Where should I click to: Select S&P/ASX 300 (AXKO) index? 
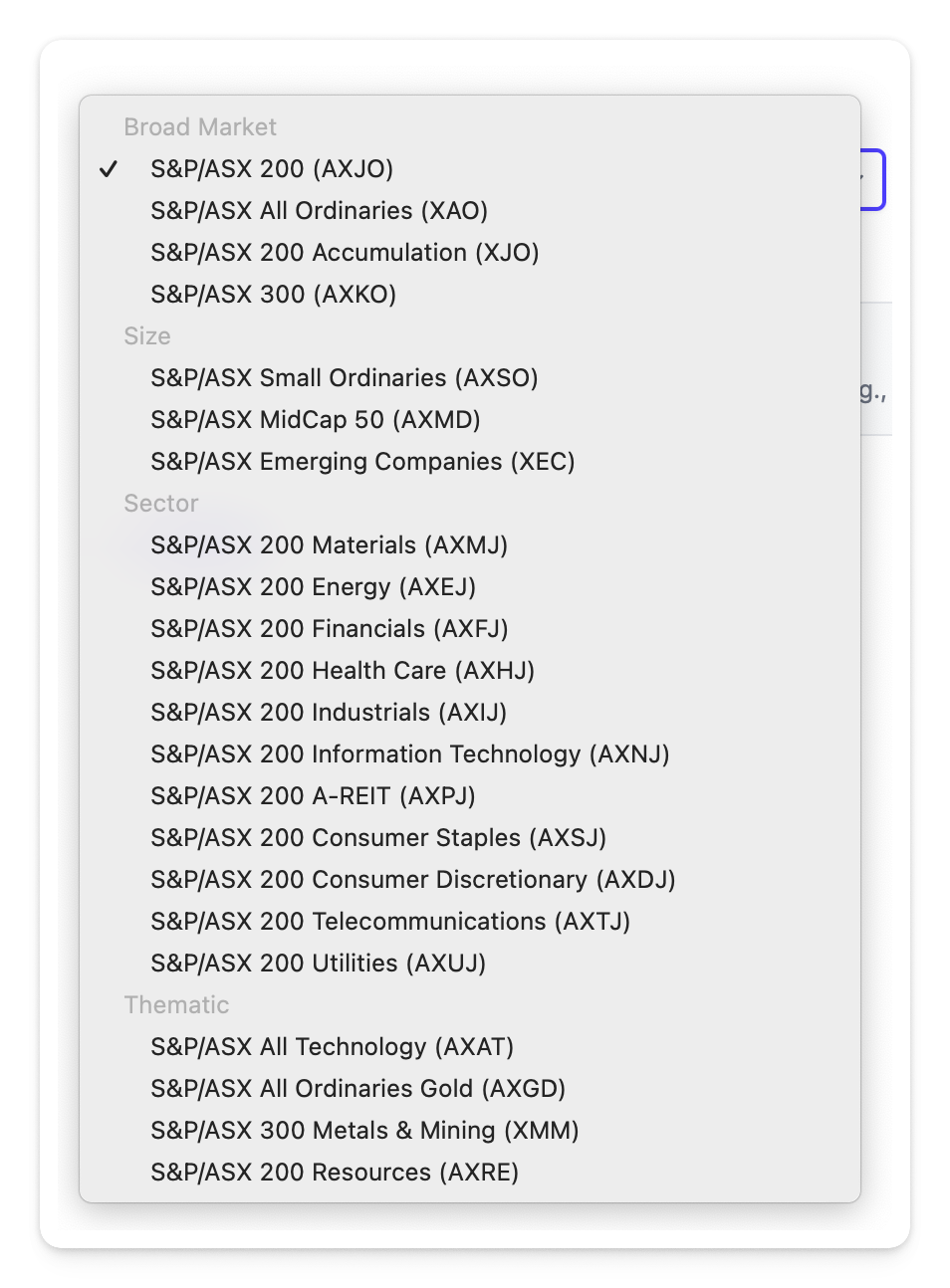pyautogui.click(x=273, y=295)
